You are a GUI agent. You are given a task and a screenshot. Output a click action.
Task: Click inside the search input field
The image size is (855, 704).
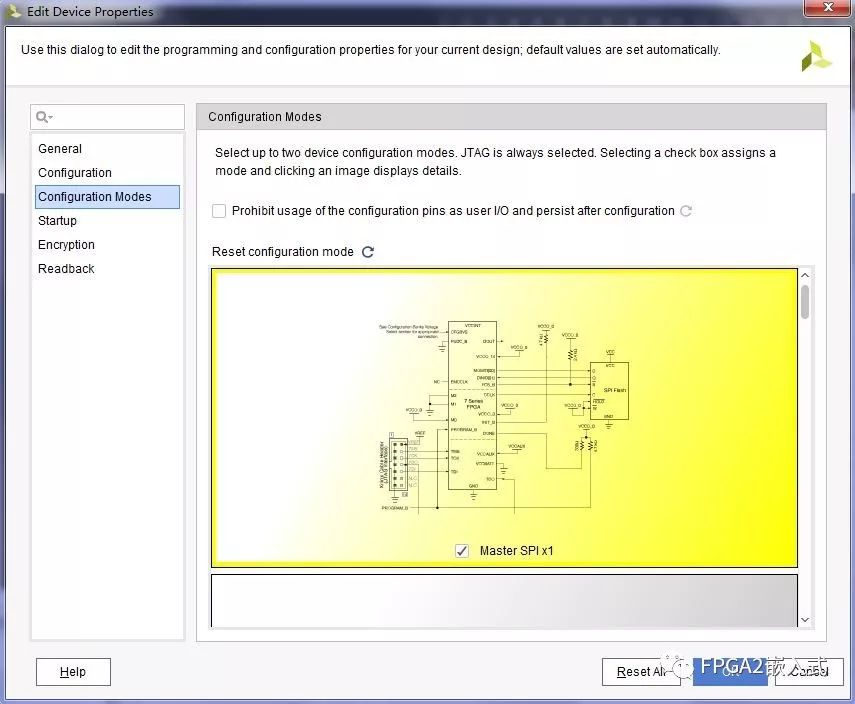(107, 117)
